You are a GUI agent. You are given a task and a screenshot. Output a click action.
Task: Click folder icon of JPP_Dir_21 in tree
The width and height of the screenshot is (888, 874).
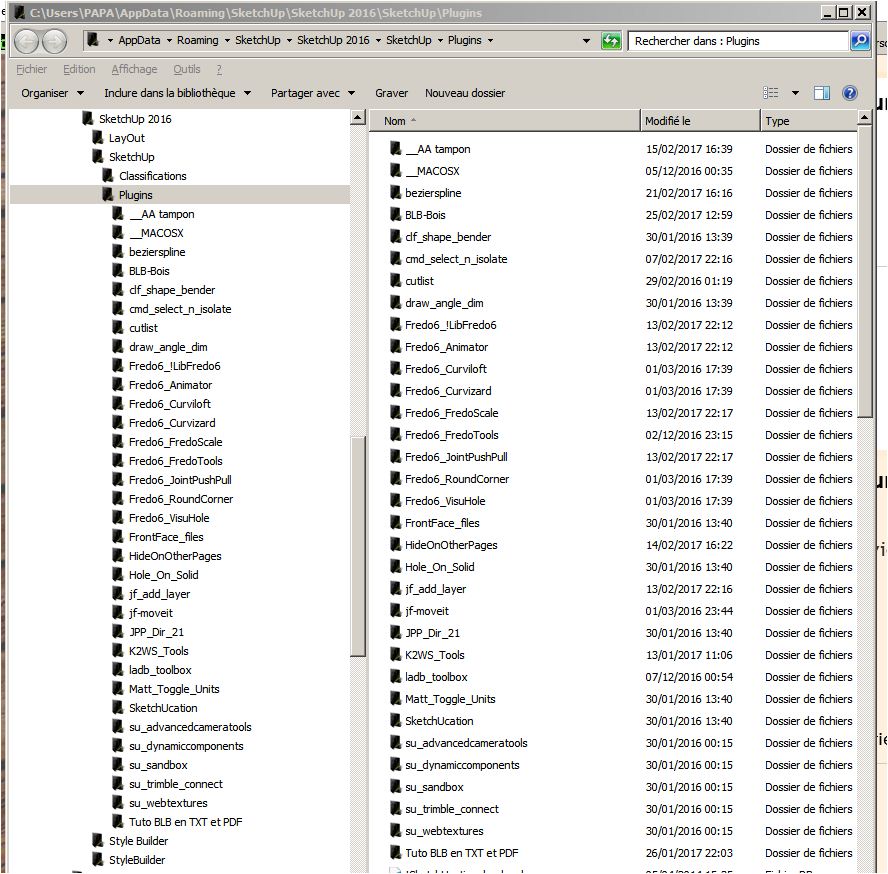117,632
